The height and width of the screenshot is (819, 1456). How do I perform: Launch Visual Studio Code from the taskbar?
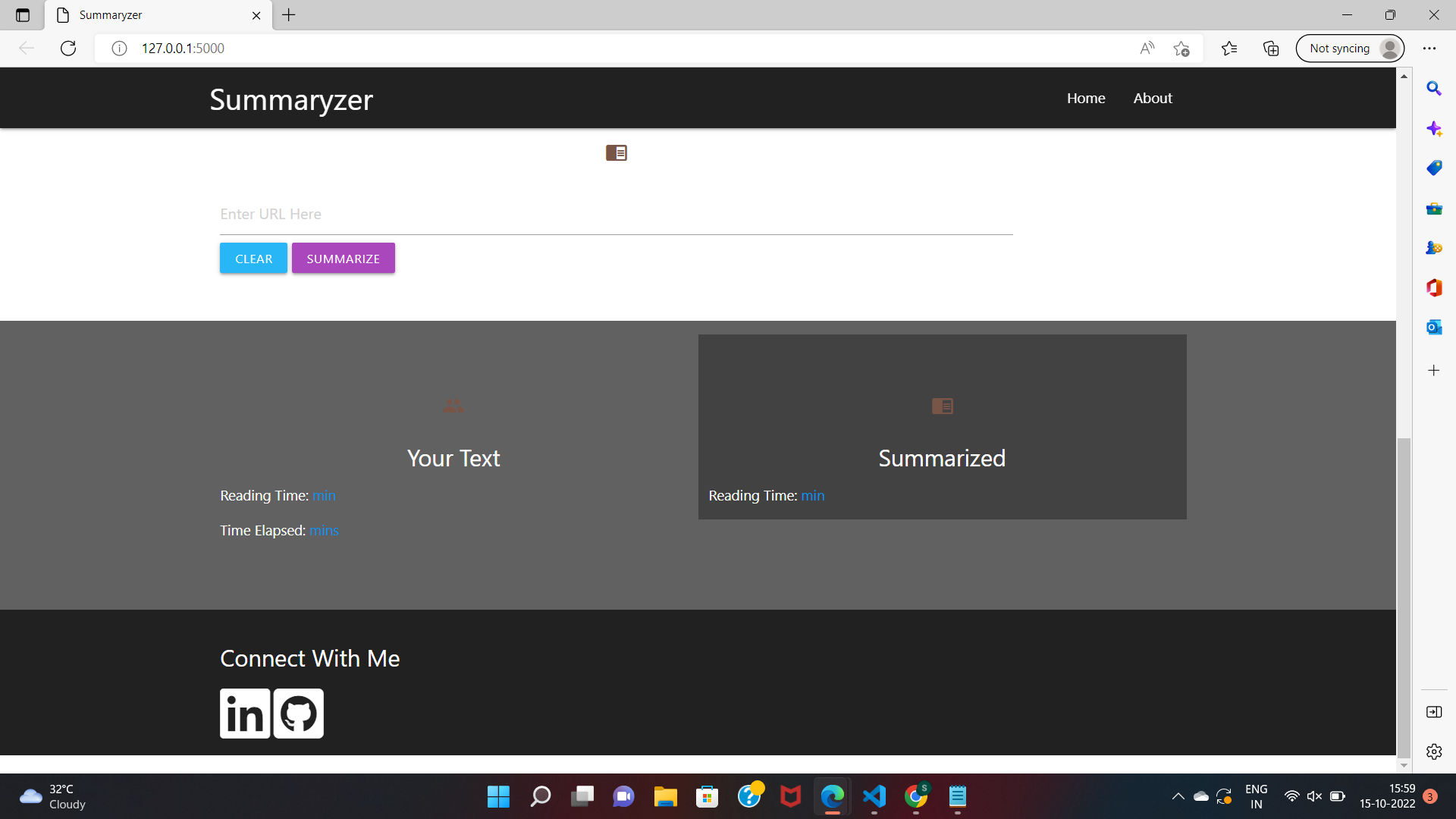point(874,797)
